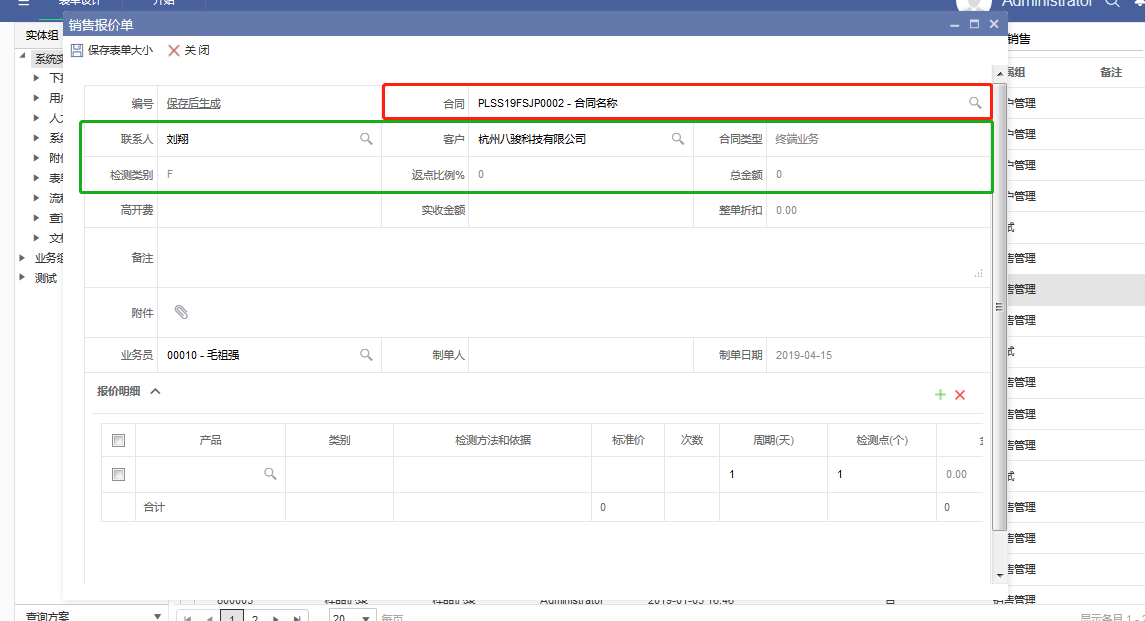
Task: Click the 保存表单大小 save button
Action: [x=110, y=50]
